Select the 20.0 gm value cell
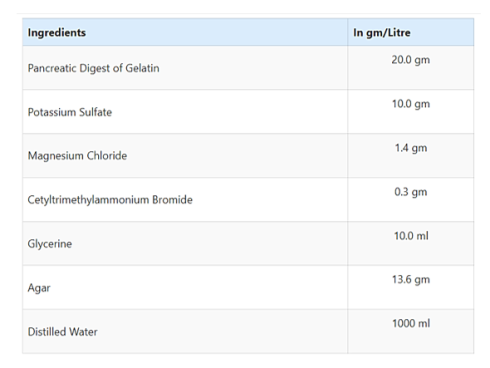 point(411,68)
